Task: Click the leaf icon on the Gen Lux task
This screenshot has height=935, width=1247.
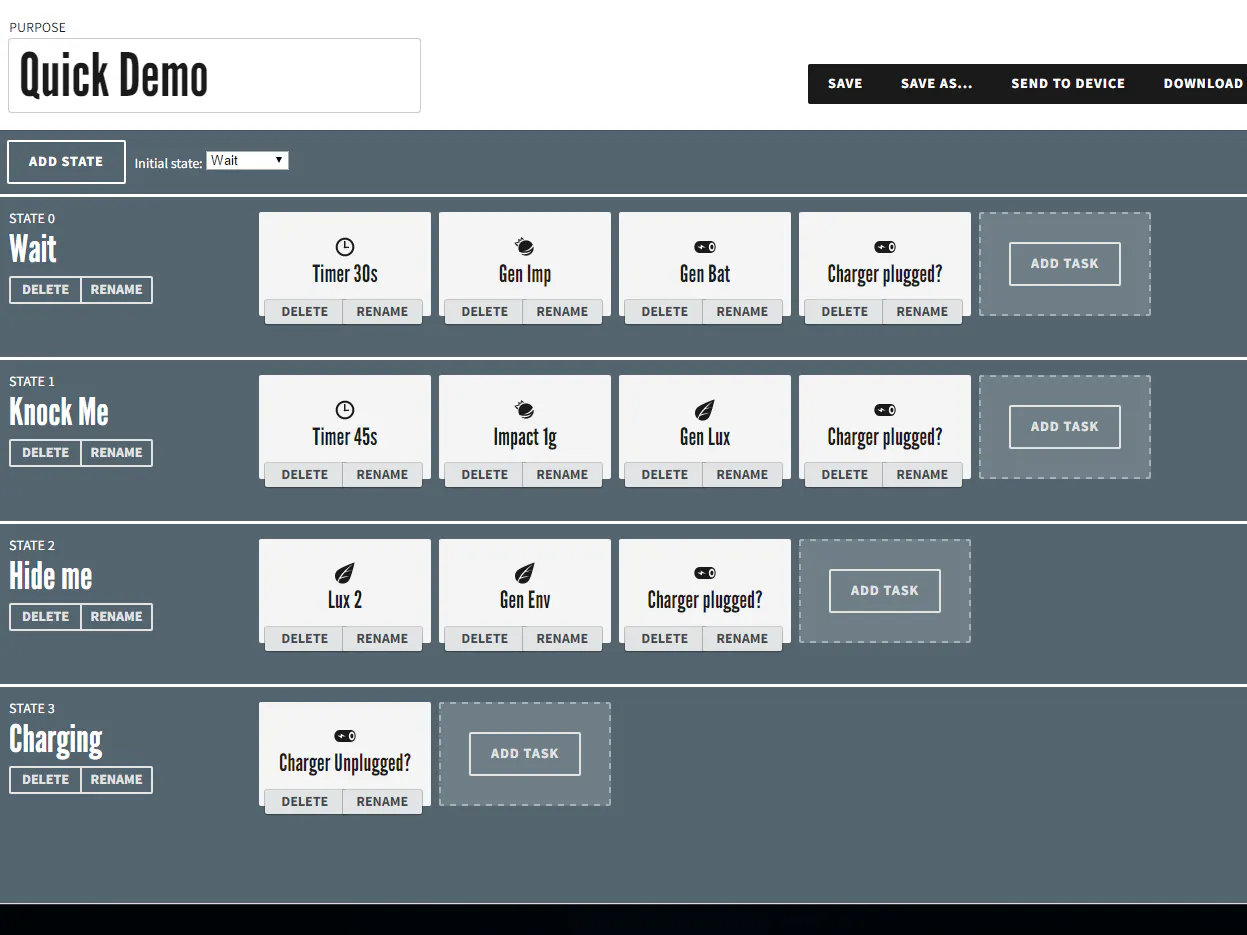Action: [704, 409]
